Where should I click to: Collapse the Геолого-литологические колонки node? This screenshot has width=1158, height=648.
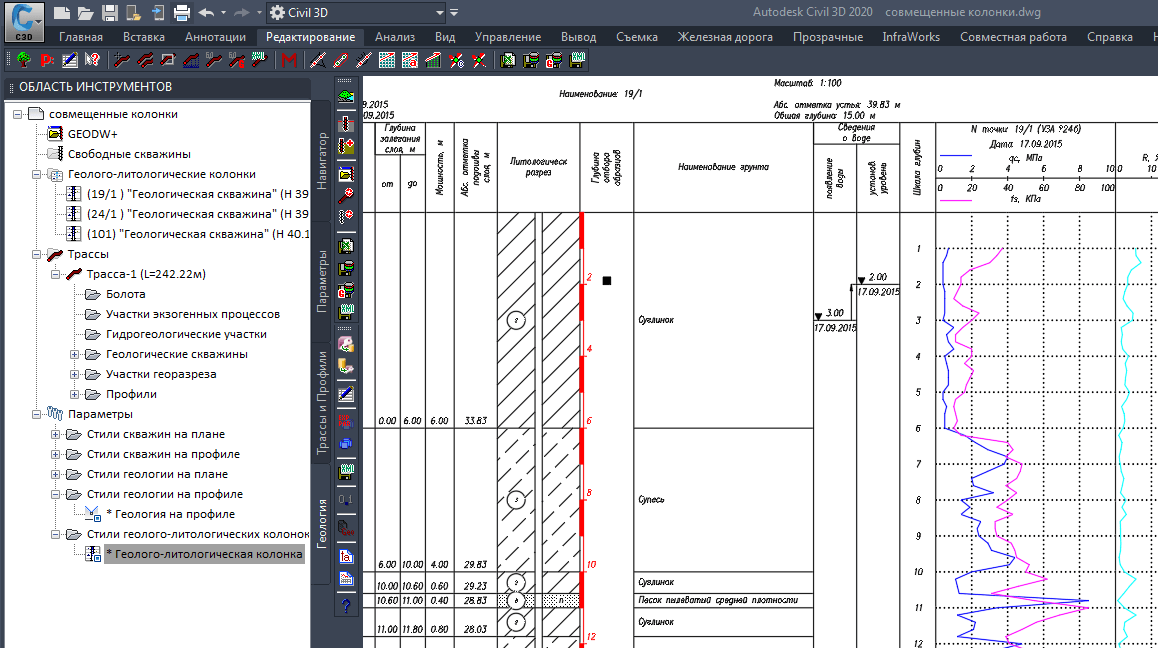click(36, 174)
